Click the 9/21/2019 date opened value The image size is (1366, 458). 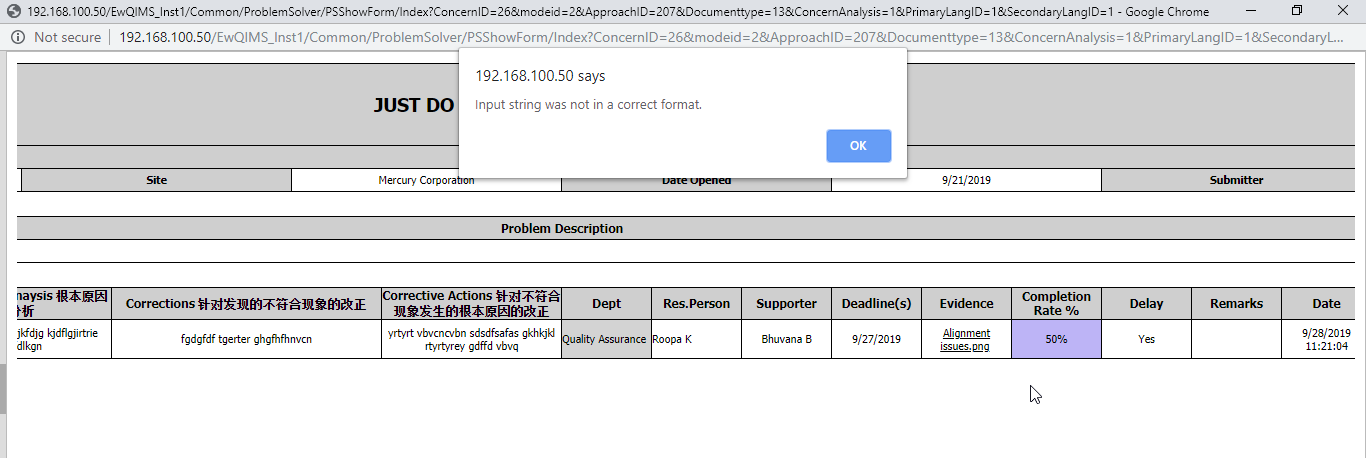click(966, 180)
